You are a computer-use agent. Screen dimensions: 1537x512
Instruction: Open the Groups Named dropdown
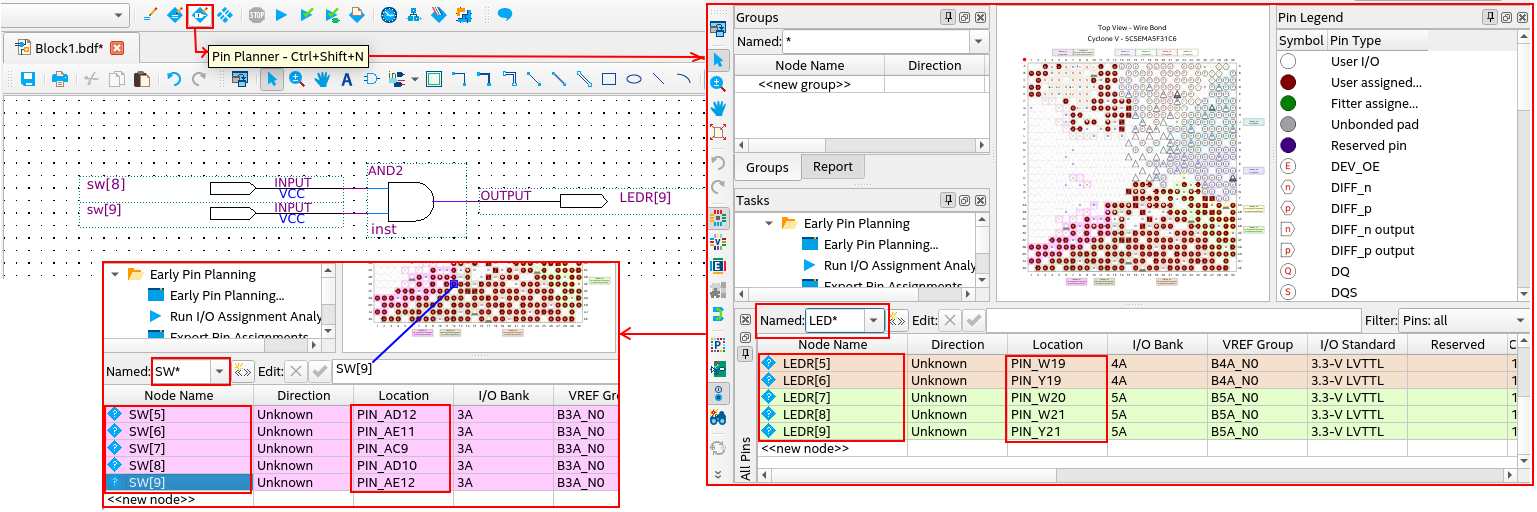978,42
